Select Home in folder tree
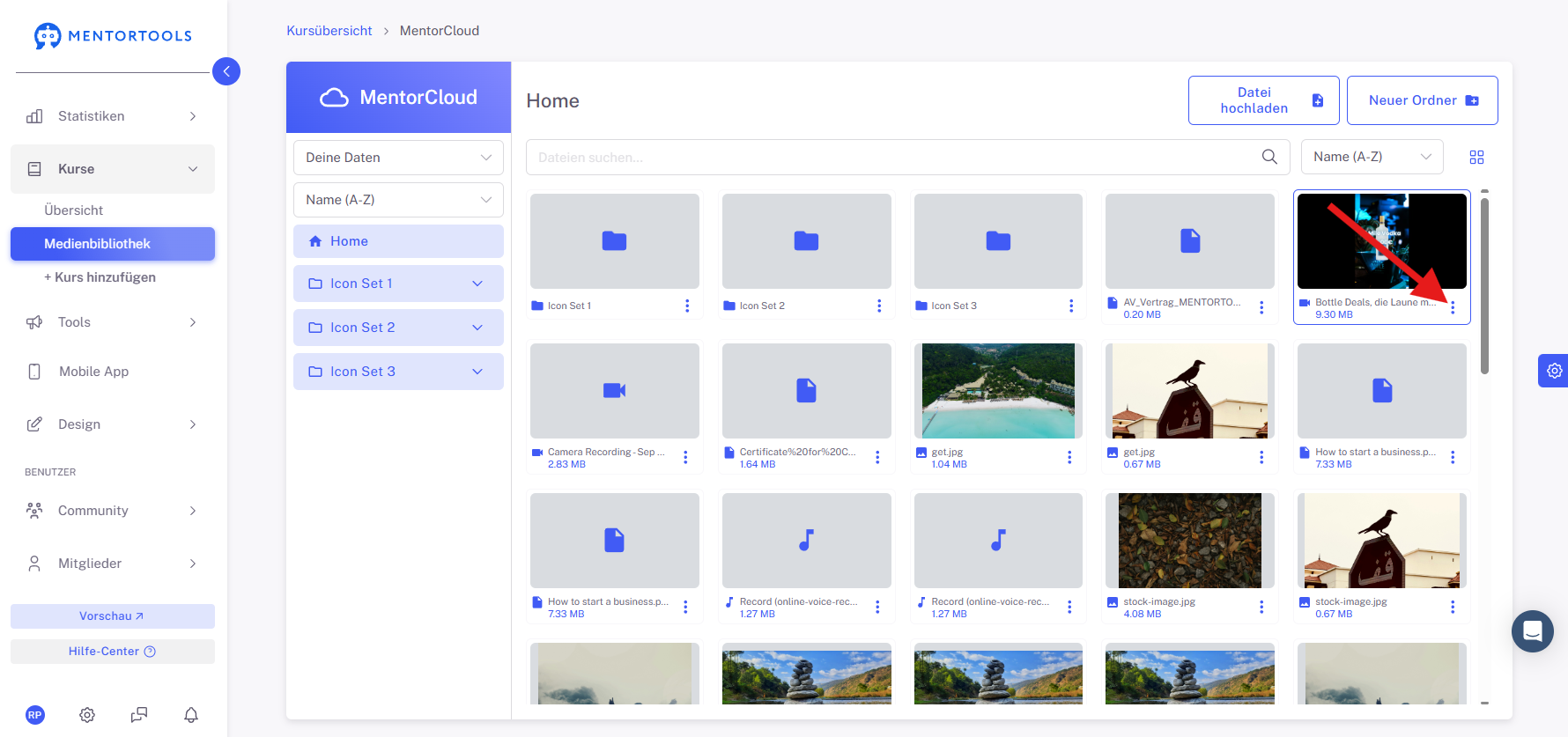The height and width of the screenshot is (737, 1568). click(398, 241)
